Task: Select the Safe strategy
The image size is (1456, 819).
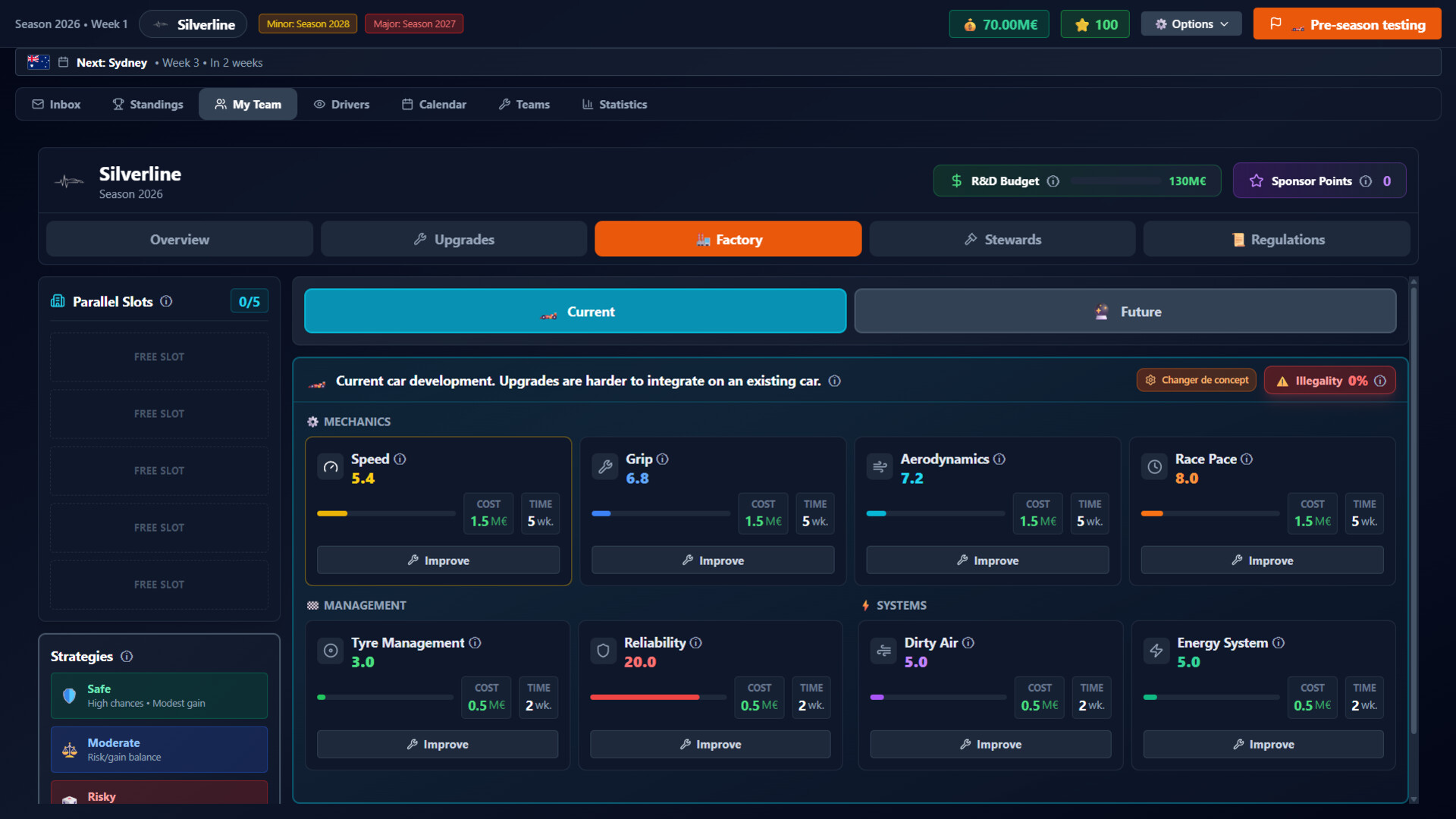Action: pyautogui.click(x=158, y=695)
